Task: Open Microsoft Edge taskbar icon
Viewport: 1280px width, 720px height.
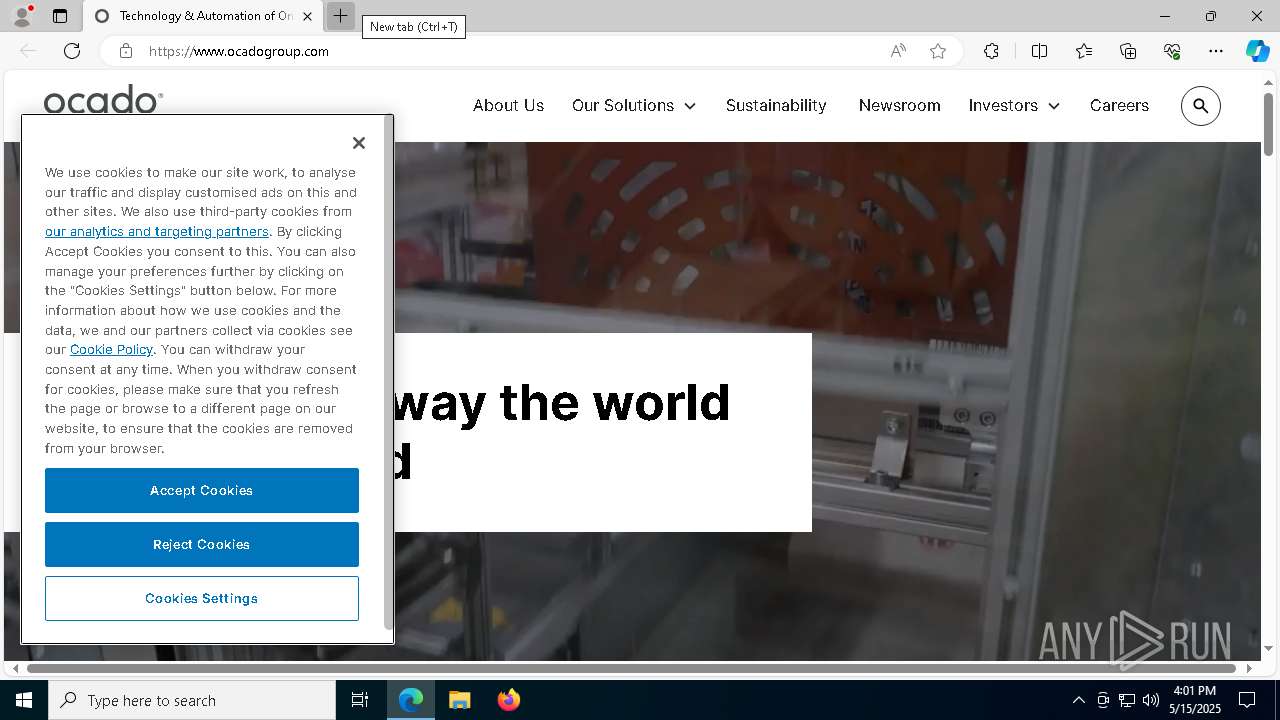Action: [x=411, y=700]
